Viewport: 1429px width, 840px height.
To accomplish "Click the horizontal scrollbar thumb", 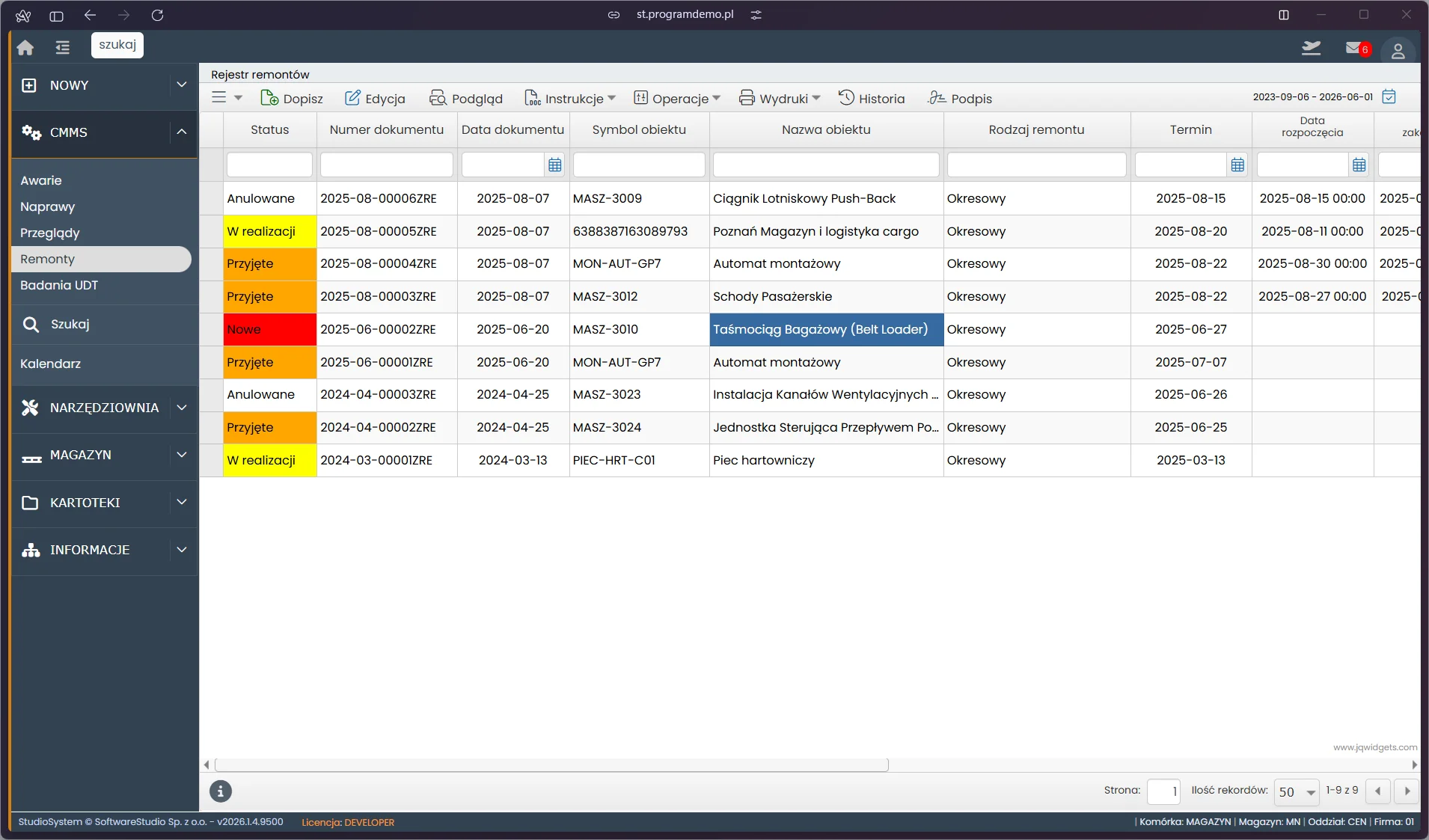I will pos(551,764).
